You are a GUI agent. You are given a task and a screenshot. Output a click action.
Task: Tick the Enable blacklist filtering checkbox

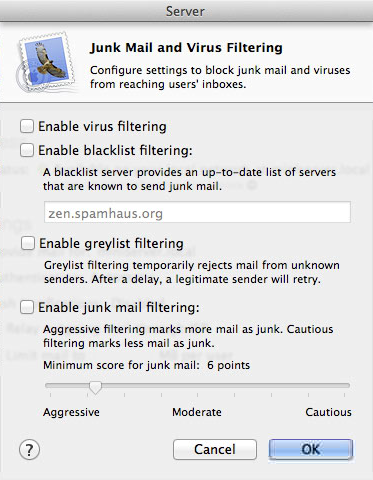[27, 150]
